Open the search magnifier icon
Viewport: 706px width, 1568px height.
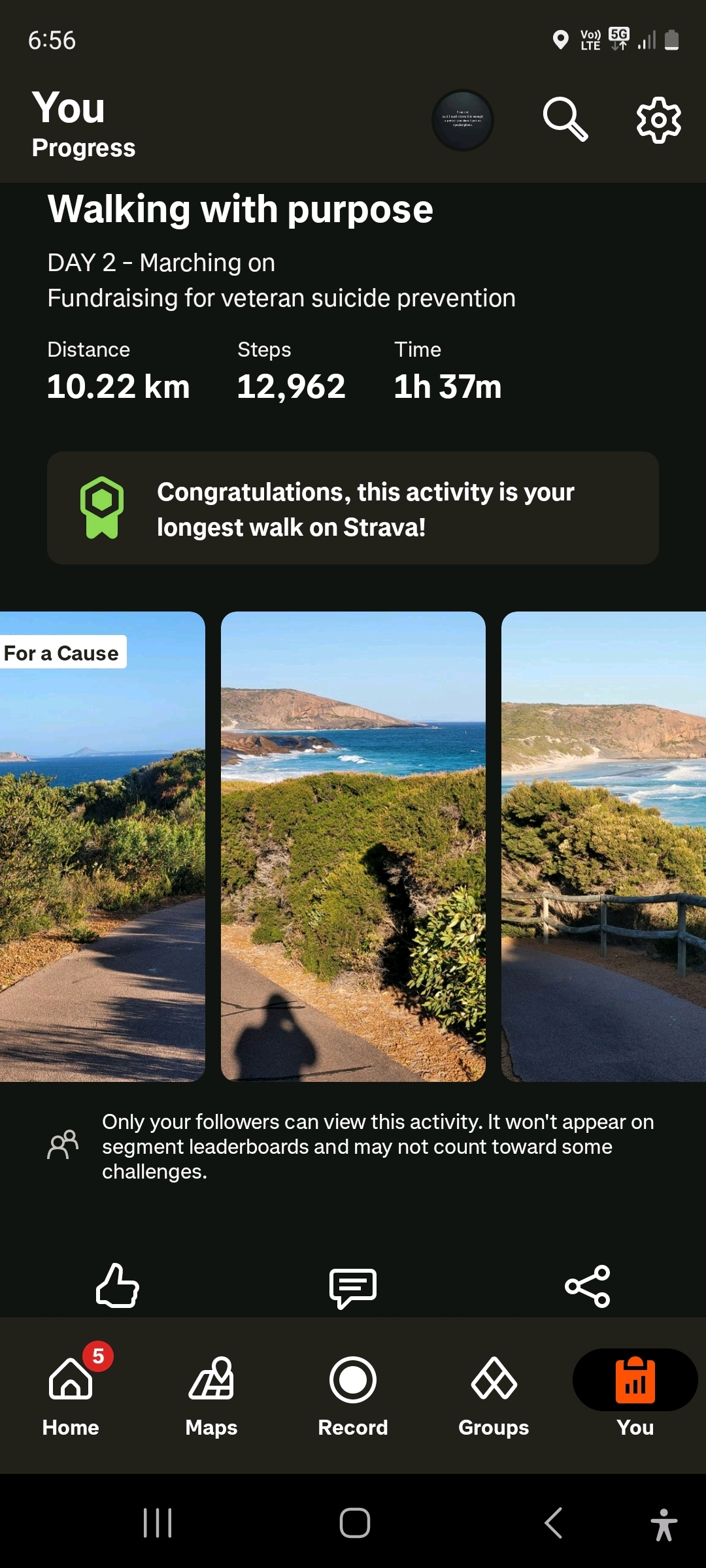click(565, 120)
